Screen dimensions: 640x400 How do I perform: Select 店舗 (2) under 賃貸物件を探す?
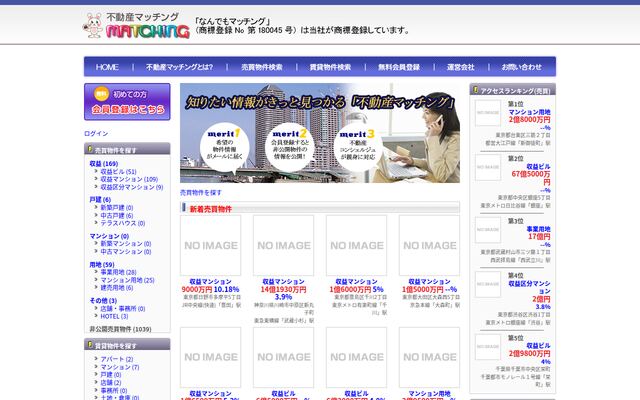click(x=111, y=382)
